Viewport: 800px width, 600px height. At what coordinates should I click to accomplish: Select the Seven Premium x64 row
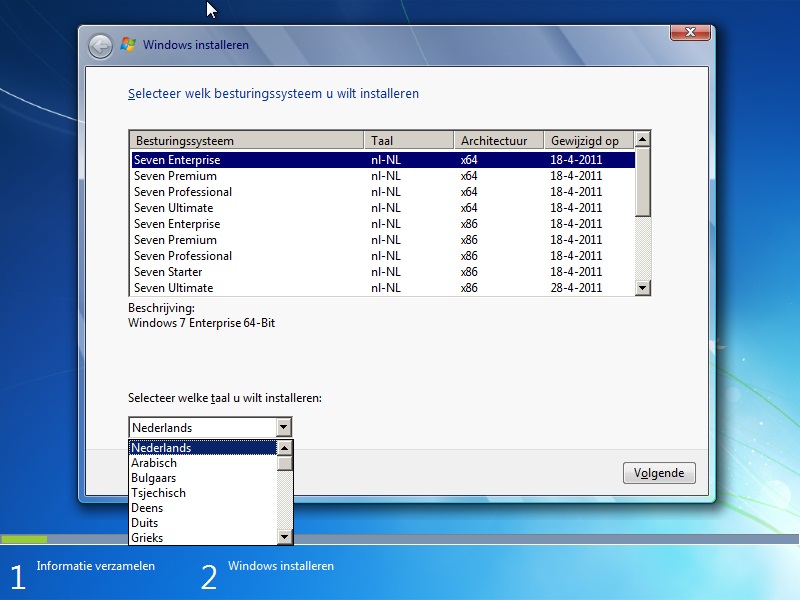point(383,176)
